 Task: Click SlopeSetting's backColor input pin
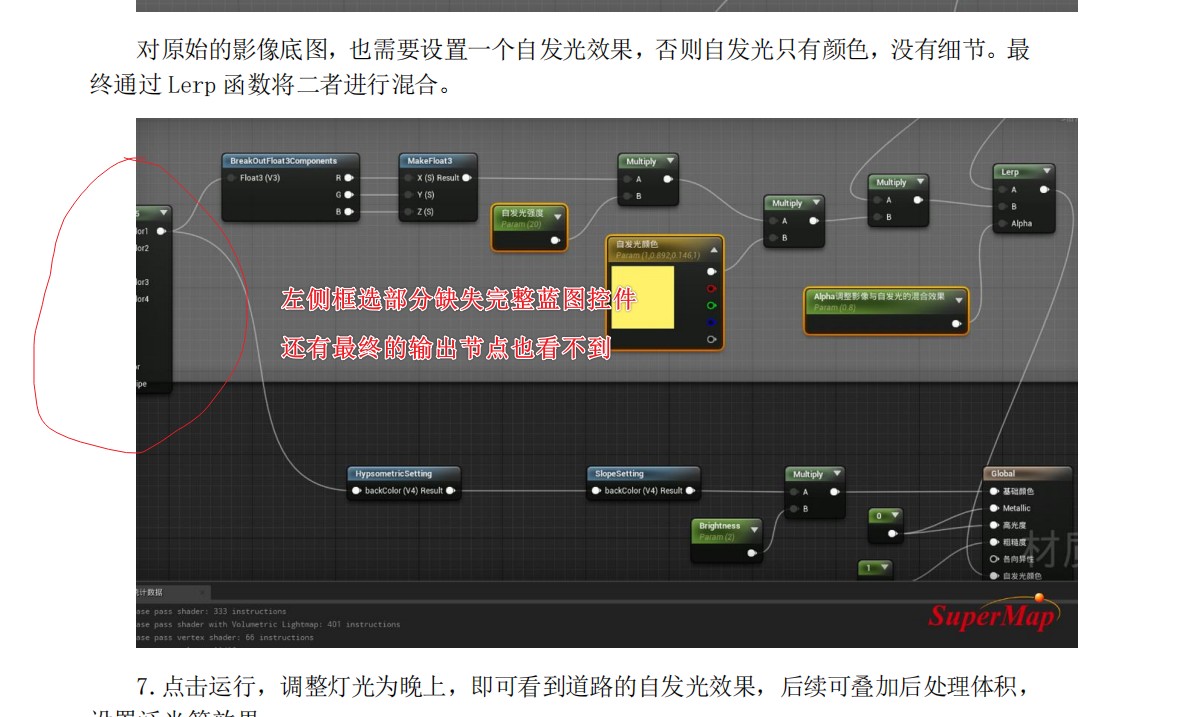pos(596,491)
